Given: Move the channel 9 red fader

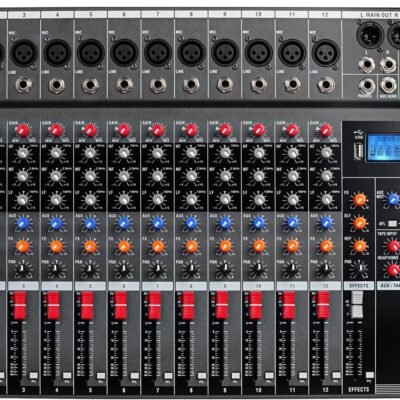Looking at the screenshot, I should point(222,305).
